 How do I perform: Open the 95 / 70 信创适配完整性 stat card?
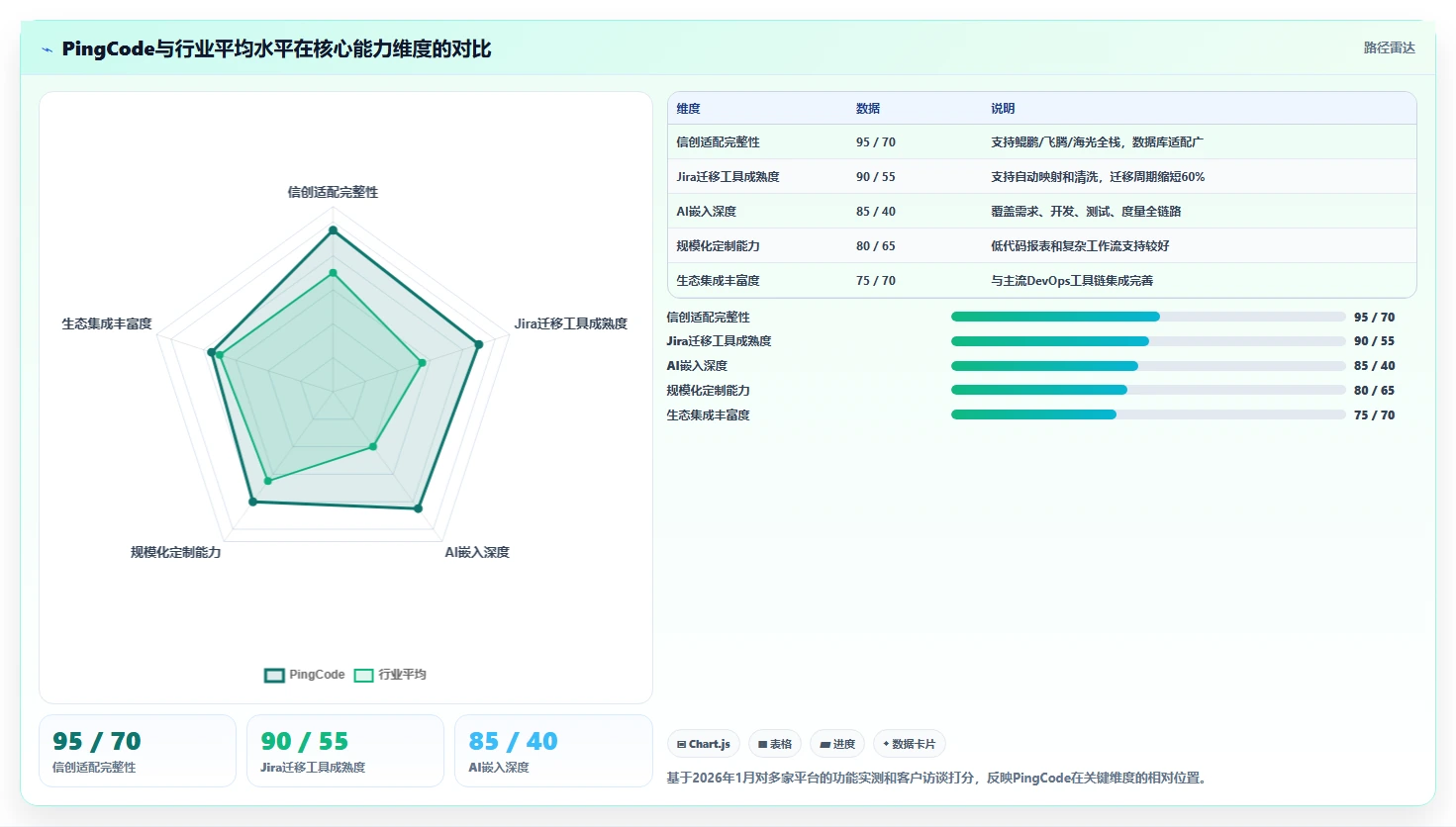138,751
